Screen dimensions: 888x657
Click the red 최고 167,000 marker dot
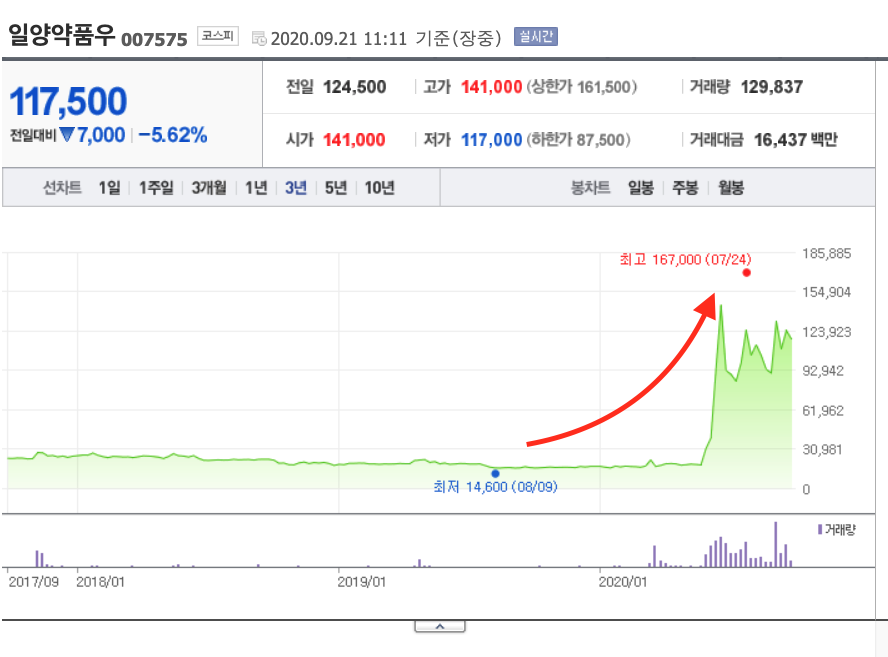[746, 273]
